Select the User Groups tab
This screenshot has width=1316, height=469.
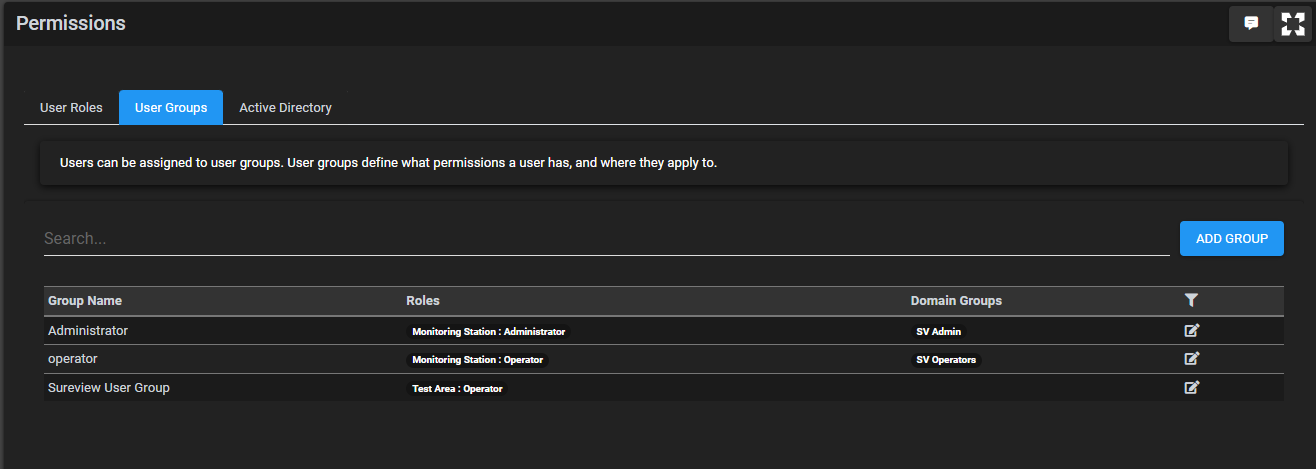point(171,107)
